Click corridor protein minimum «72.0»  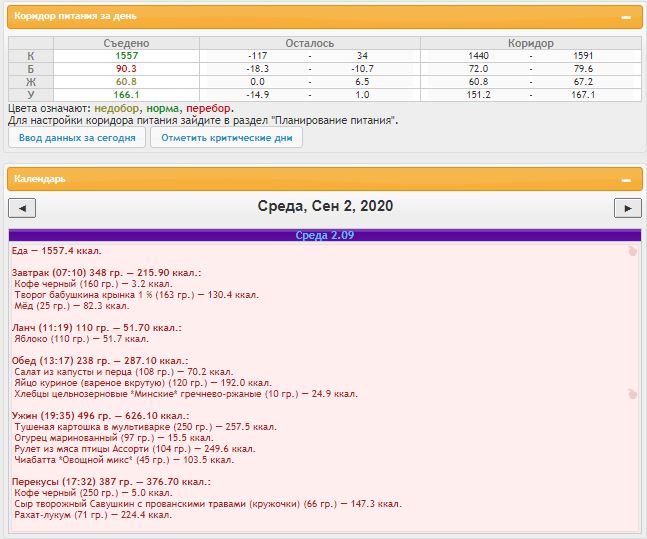(x=478, y=69)
